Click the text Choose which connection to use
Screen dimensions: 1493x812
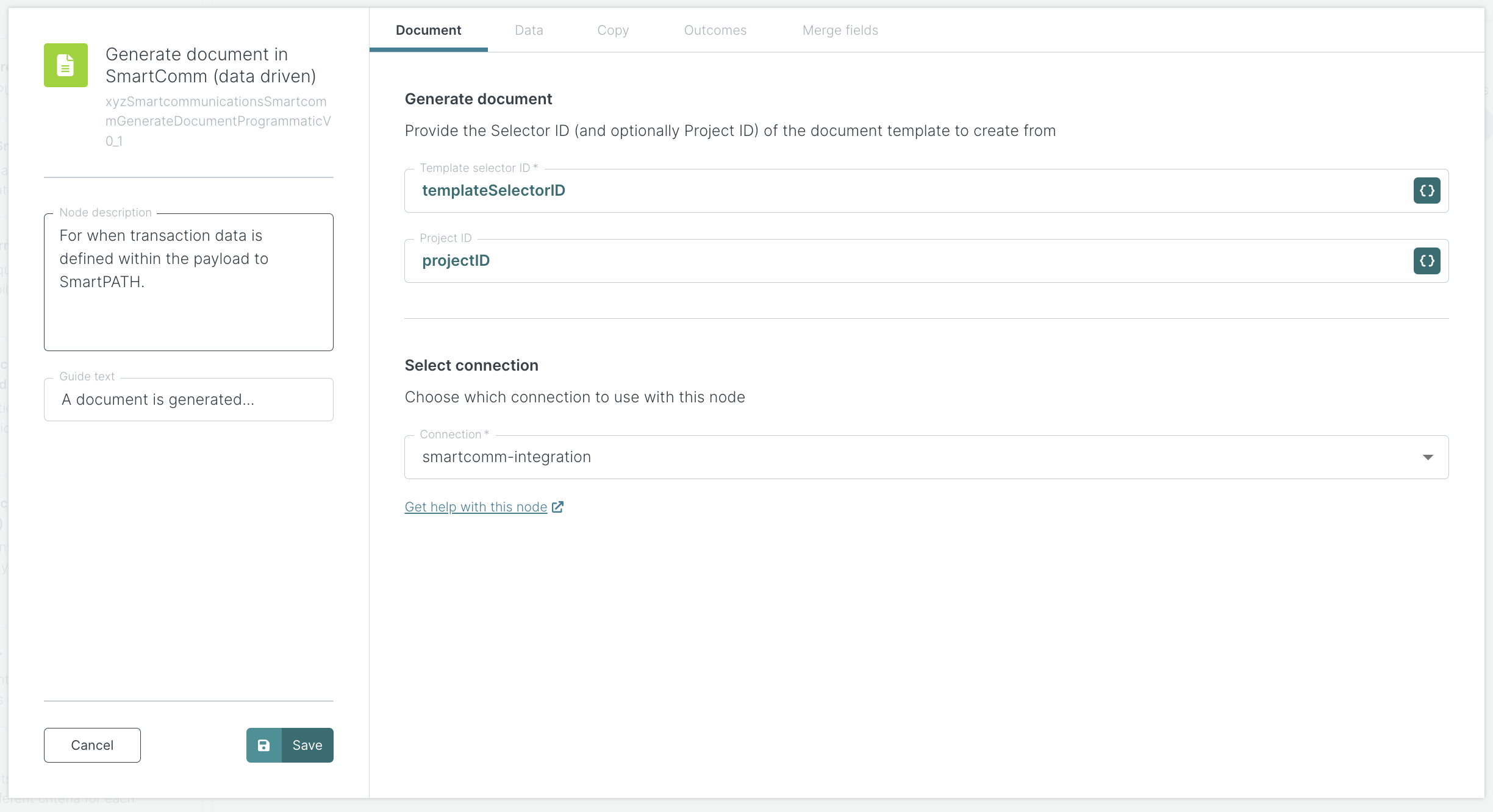point(575,397)
